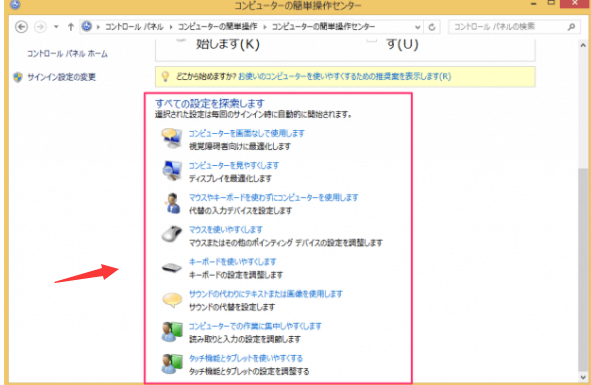Screen dimensions: 591x385
Task: Click the lightbulb icon in the yellow tip bar
Action: [x=165, y=77]
